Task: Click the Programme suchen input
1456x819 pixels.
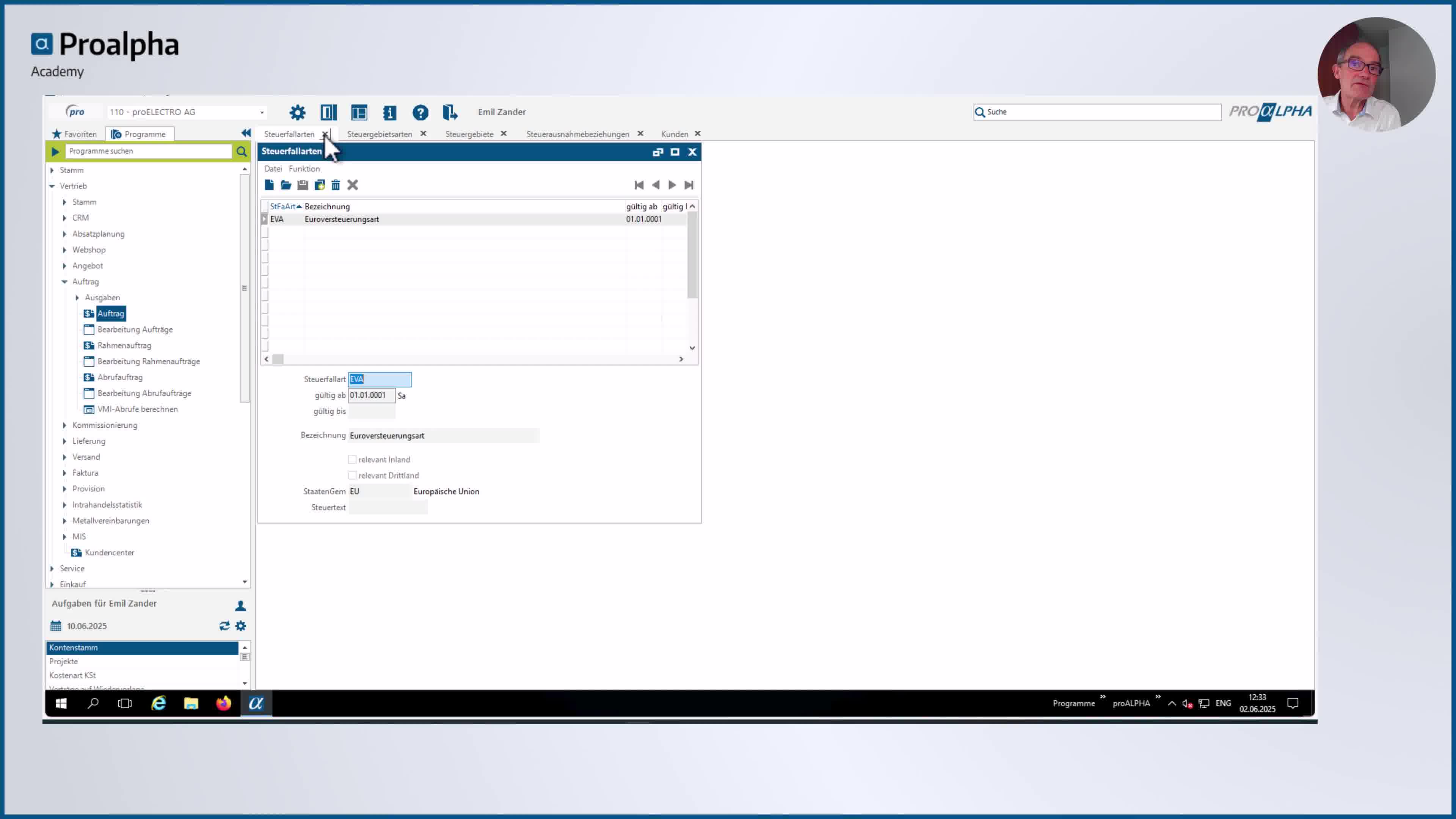Action: pos(149,151)
